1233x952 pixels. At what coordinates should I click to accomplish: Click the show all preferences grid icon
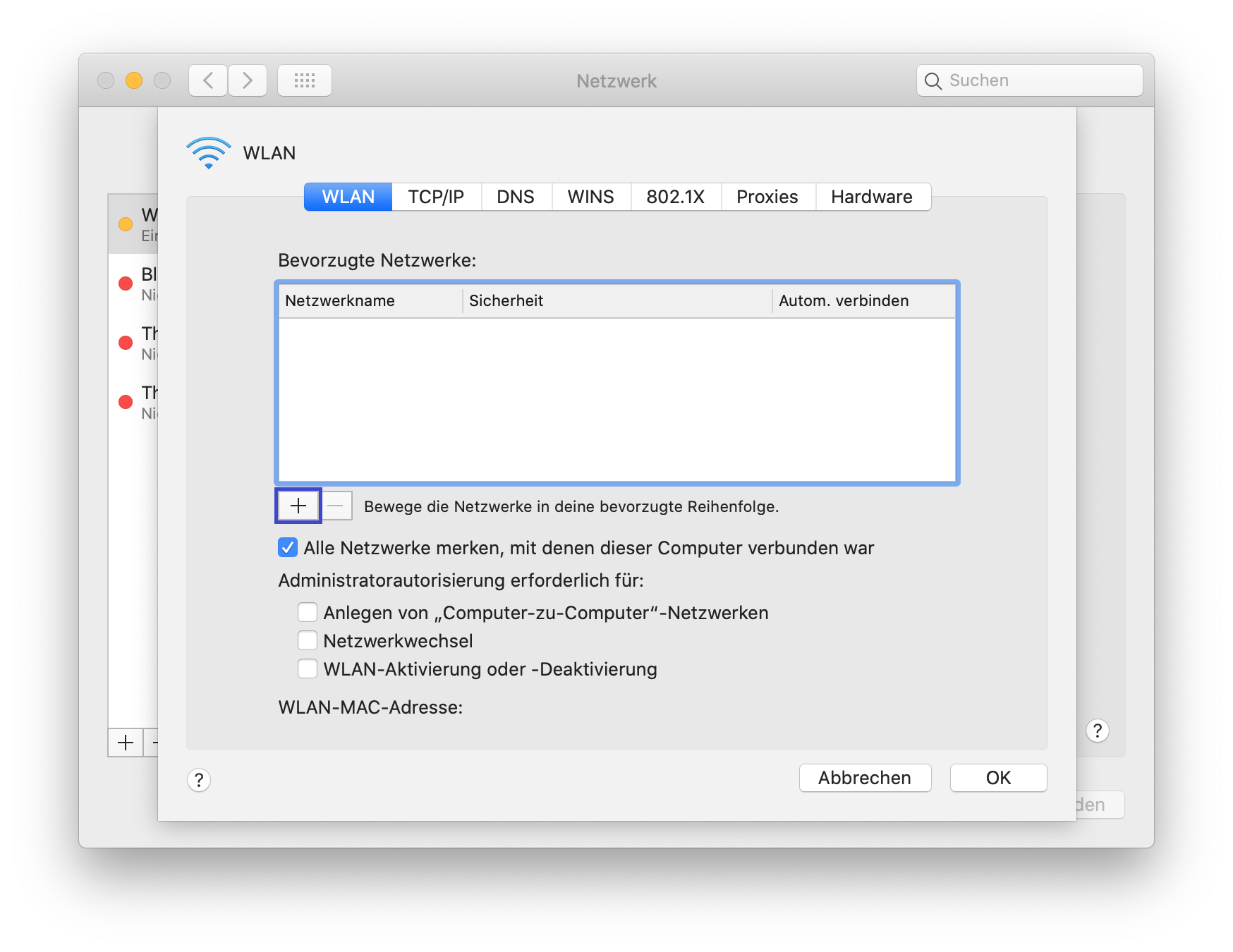point(304,80)
